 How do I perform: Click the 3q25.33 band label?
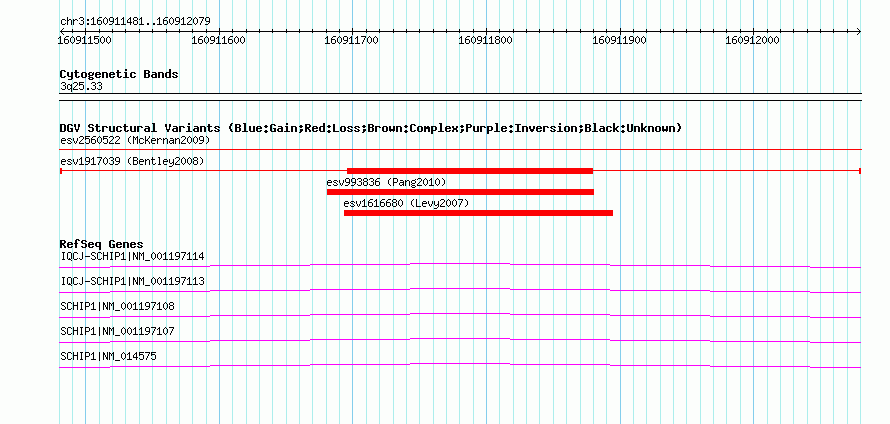tap(81, 87)
